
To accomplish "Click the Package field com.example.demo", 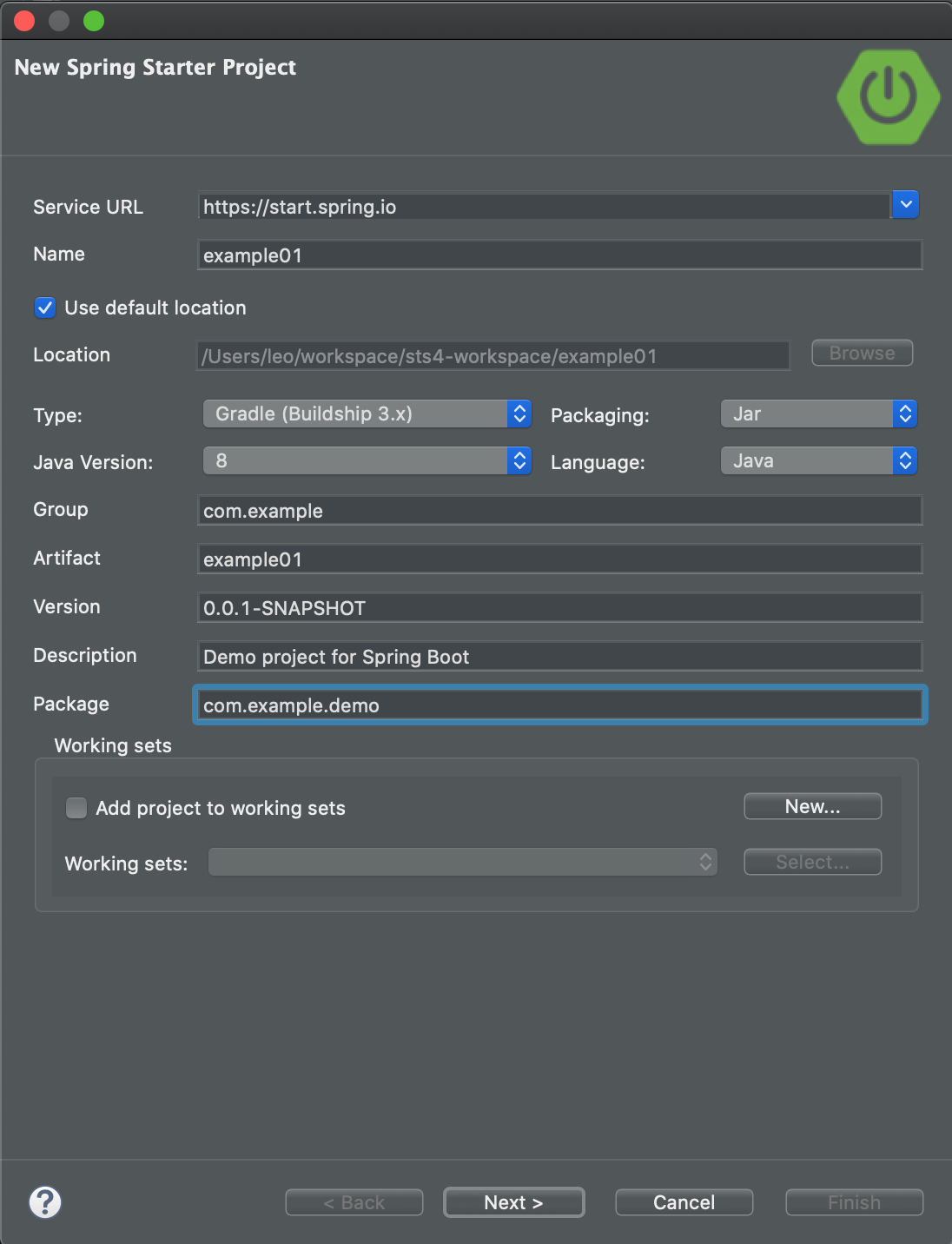I will pos(560,705).
